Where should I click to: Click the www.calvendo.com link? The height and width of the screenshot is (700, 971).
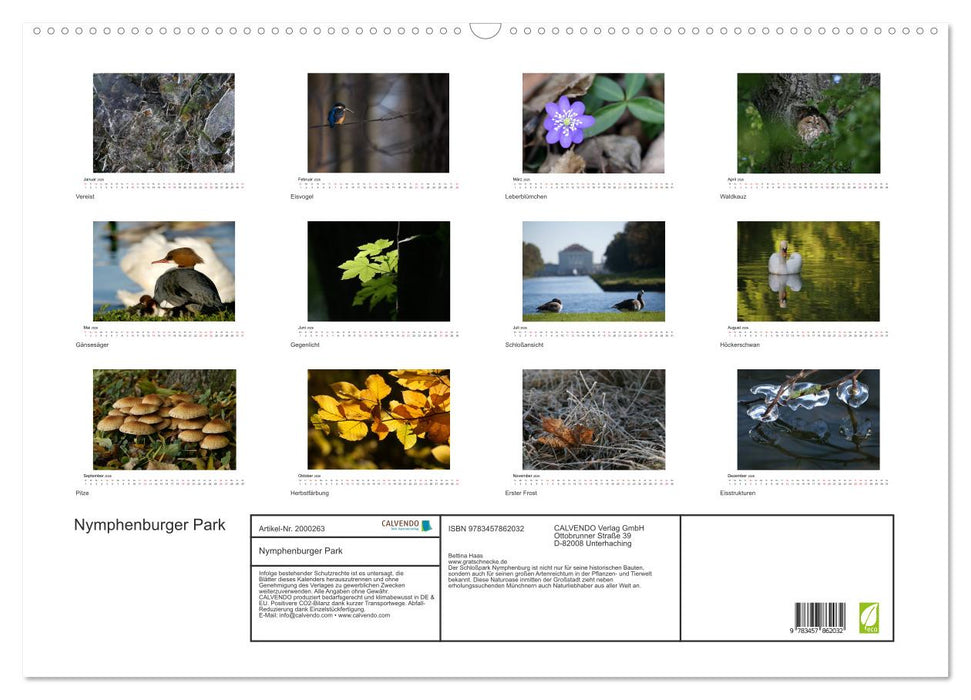(x=364, y=615)
